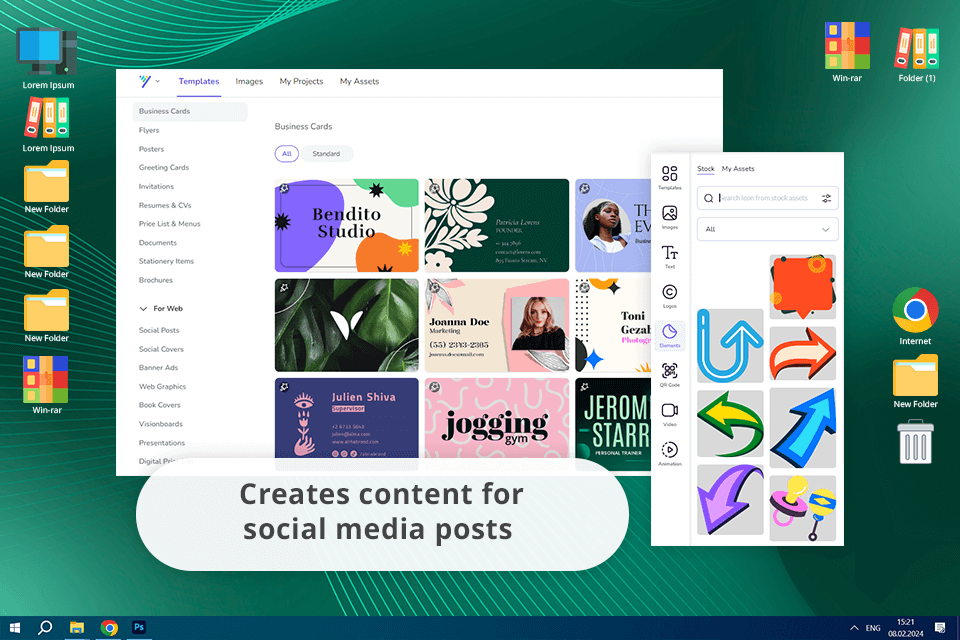Click the app logo at top left
Screen dimensions: 960x640
click(x=144, y=81)
